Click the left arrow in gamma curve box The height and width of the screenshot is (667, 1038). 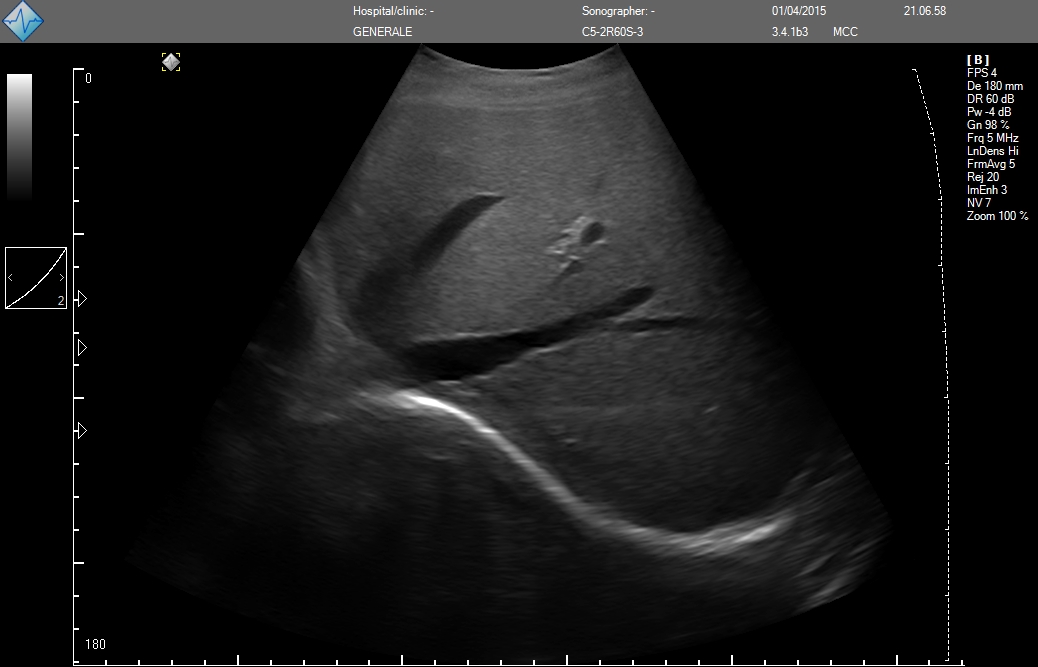coord(11,277)
